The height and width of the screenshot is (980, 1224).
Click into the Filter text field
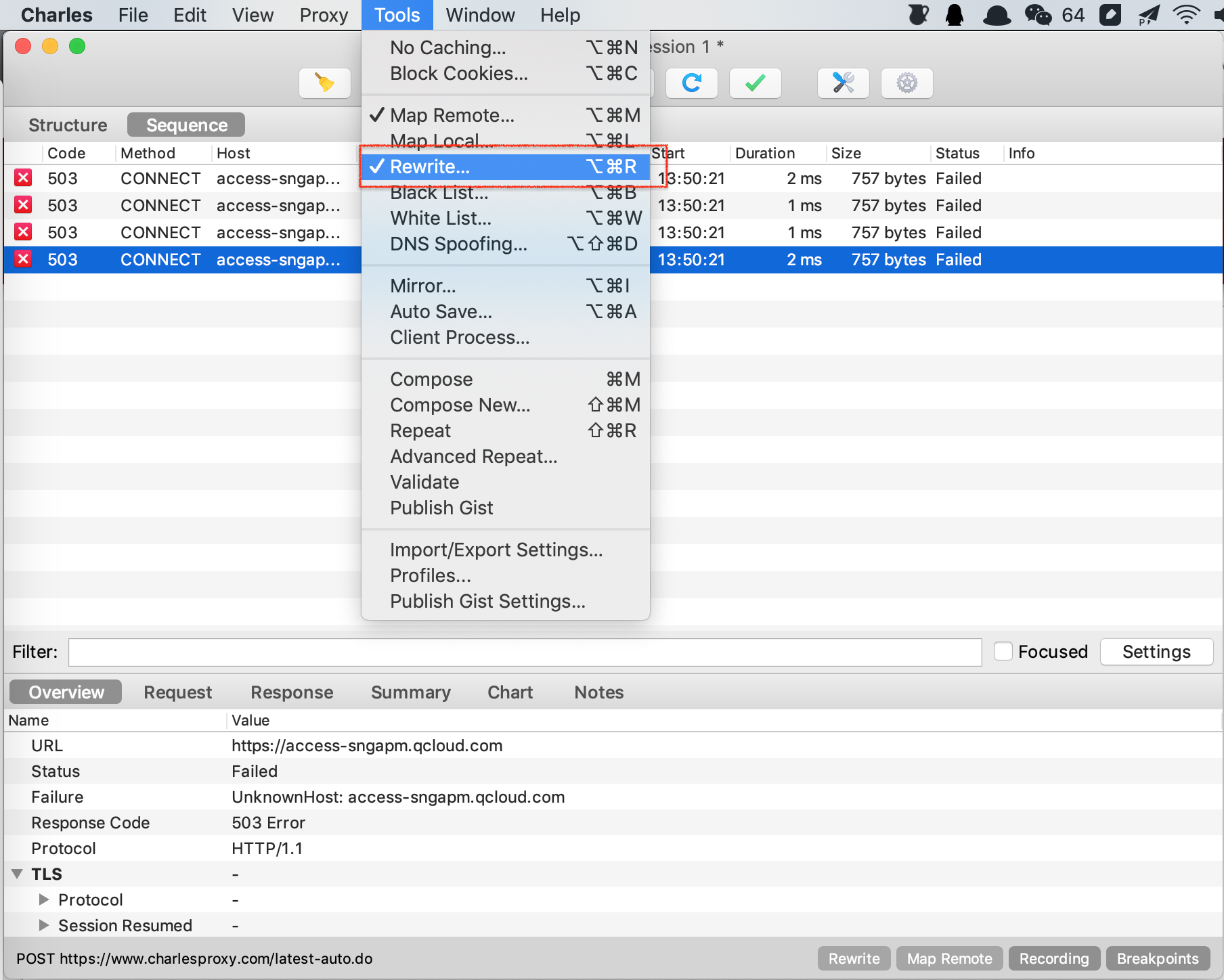525,652
